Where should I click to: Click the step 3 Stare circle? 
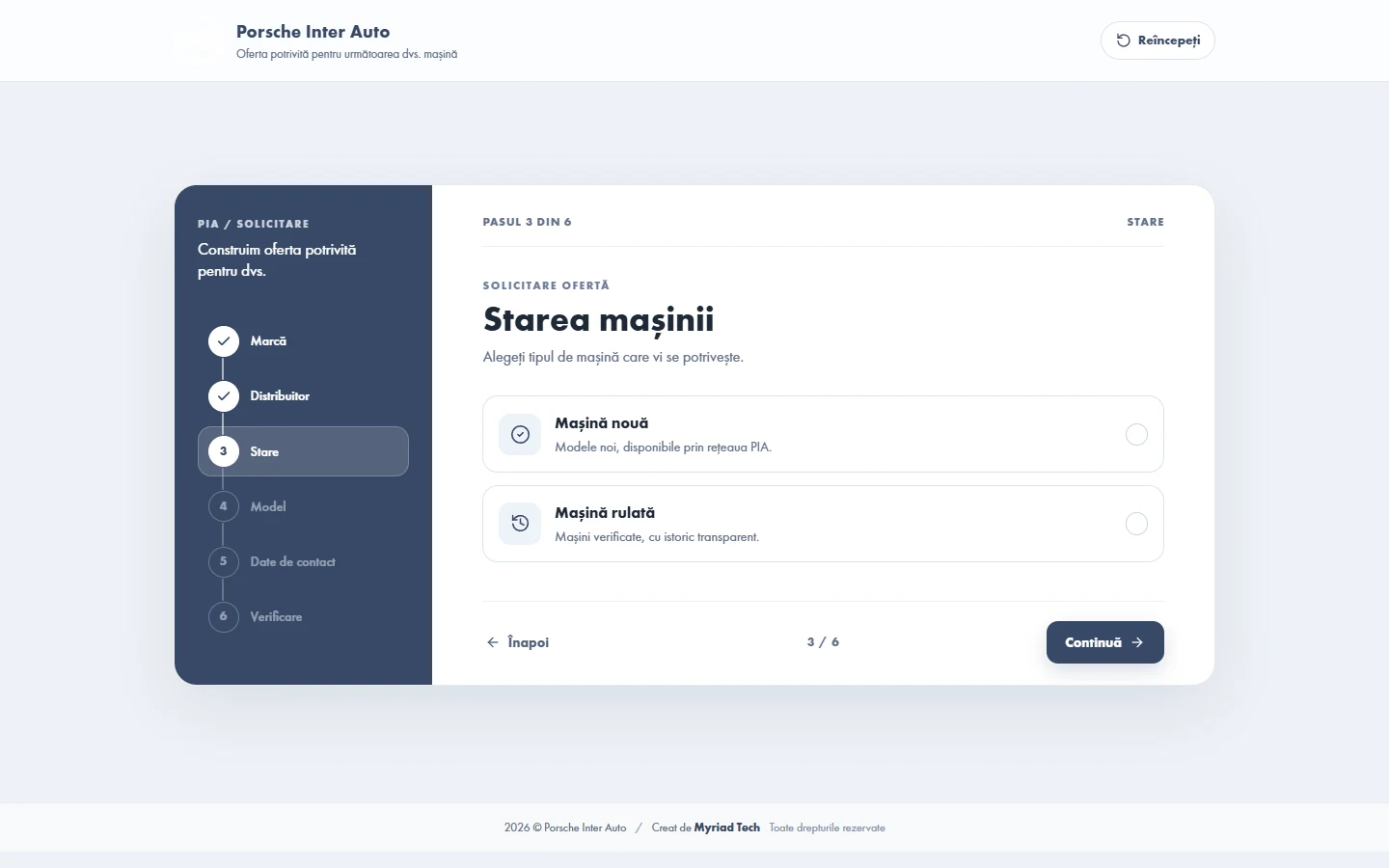(x=224, y=451)
